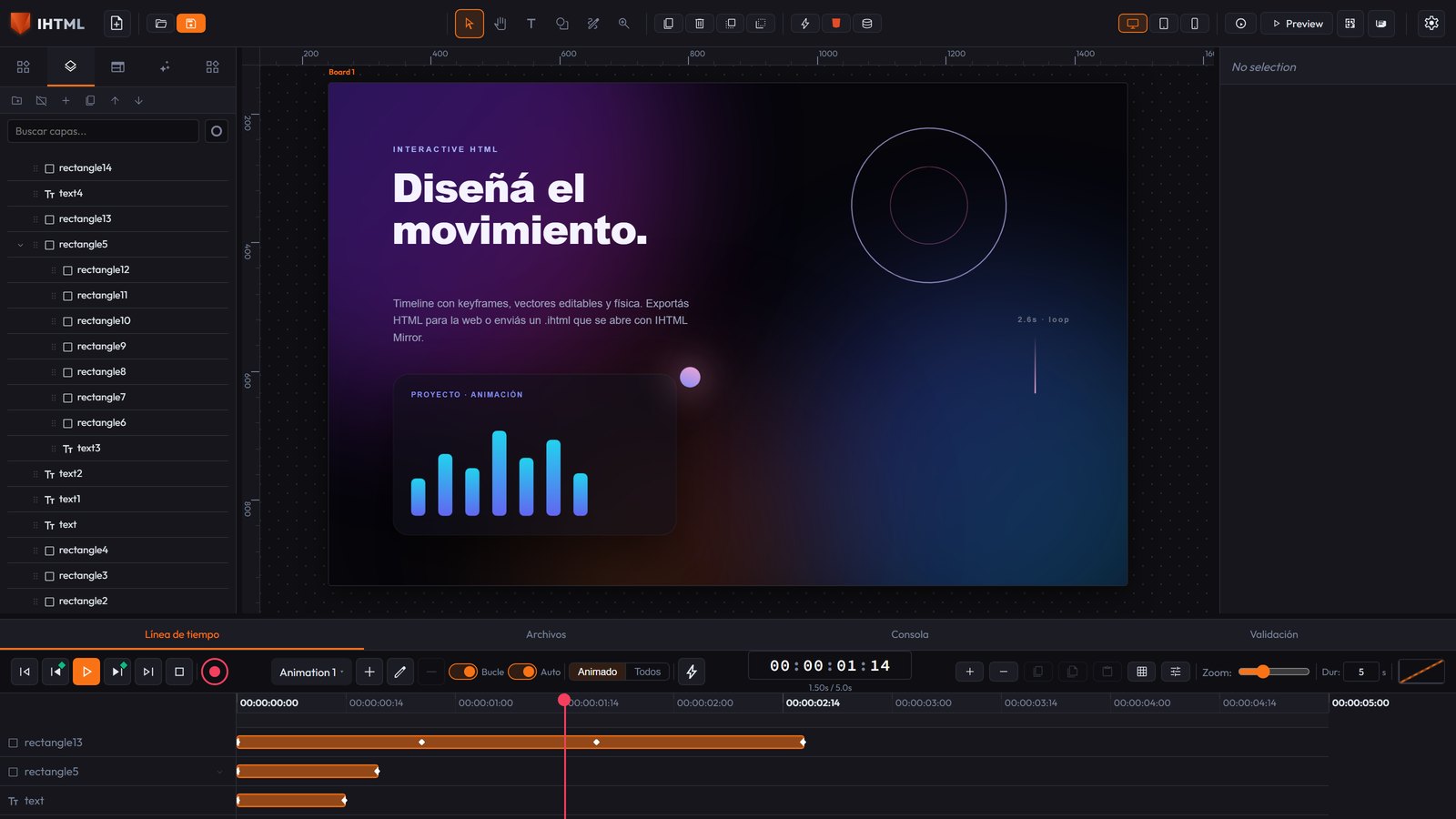Image resolution: width=1456 pixels, height=819 pixels.
Task: Stop animation playback
Action: coord(179,672)
